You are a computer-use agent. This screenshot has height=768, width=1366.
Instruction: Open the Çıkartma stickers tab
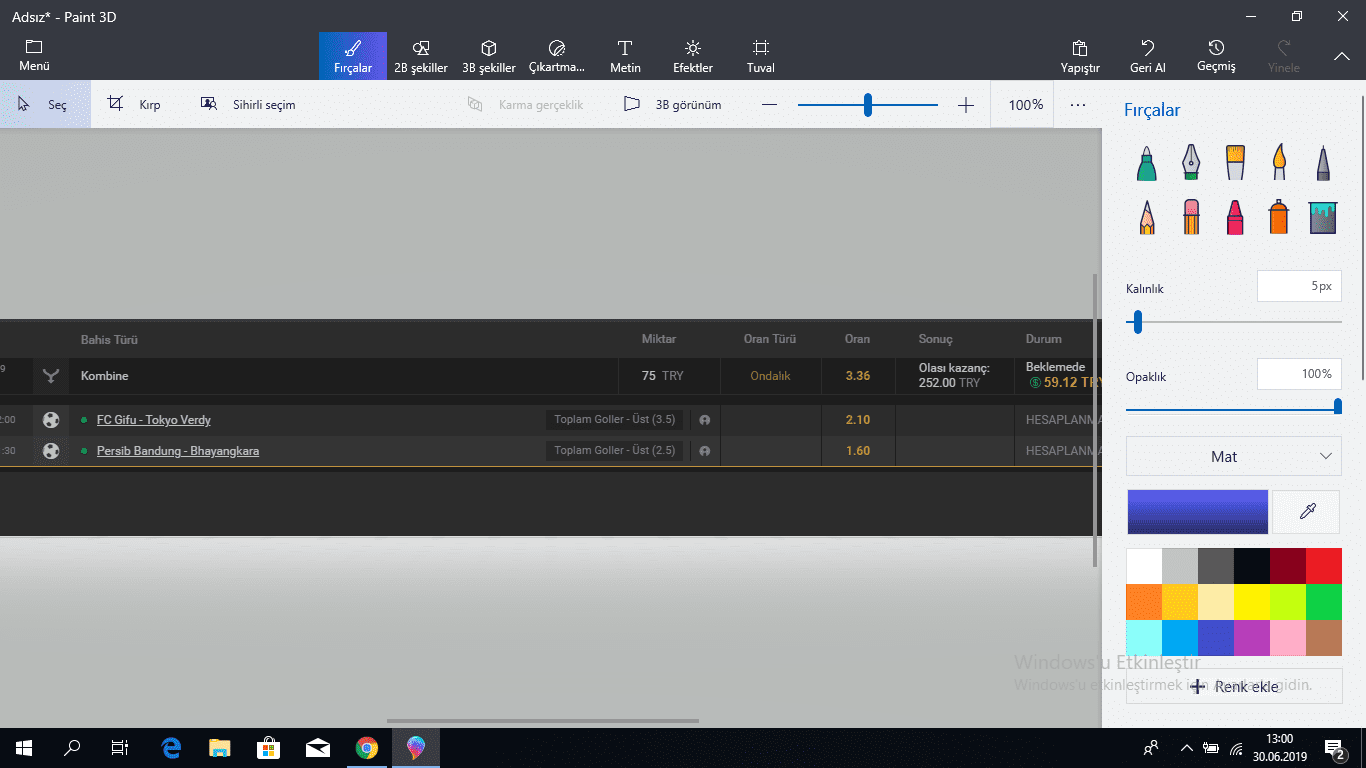point(557,56)
